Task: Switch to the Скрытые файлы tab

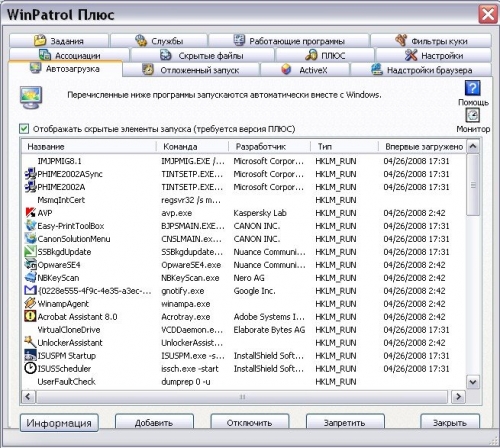Action: (202, 55)
